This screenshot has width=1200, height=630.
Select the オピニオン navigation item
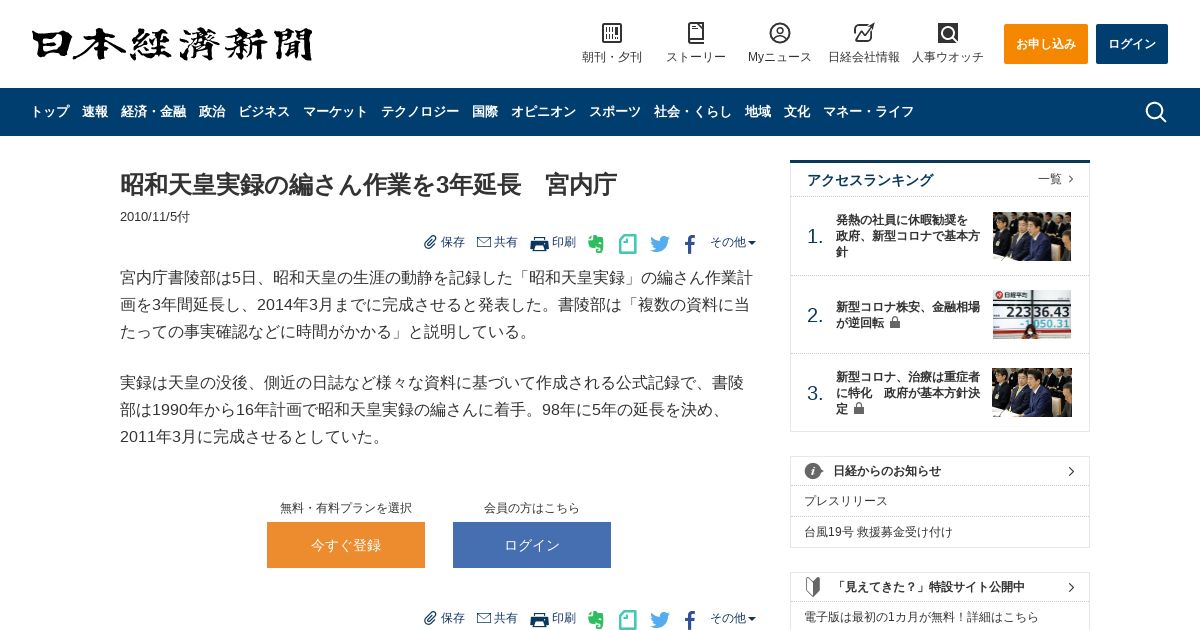point(543,112)
